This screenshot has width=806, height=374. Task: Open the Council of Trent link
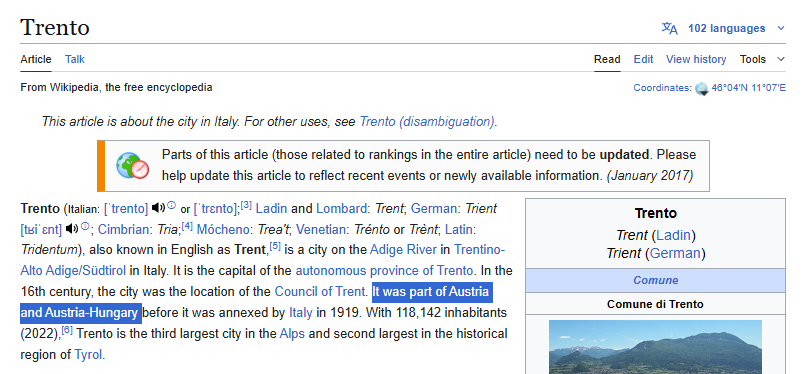click(319, 292)
